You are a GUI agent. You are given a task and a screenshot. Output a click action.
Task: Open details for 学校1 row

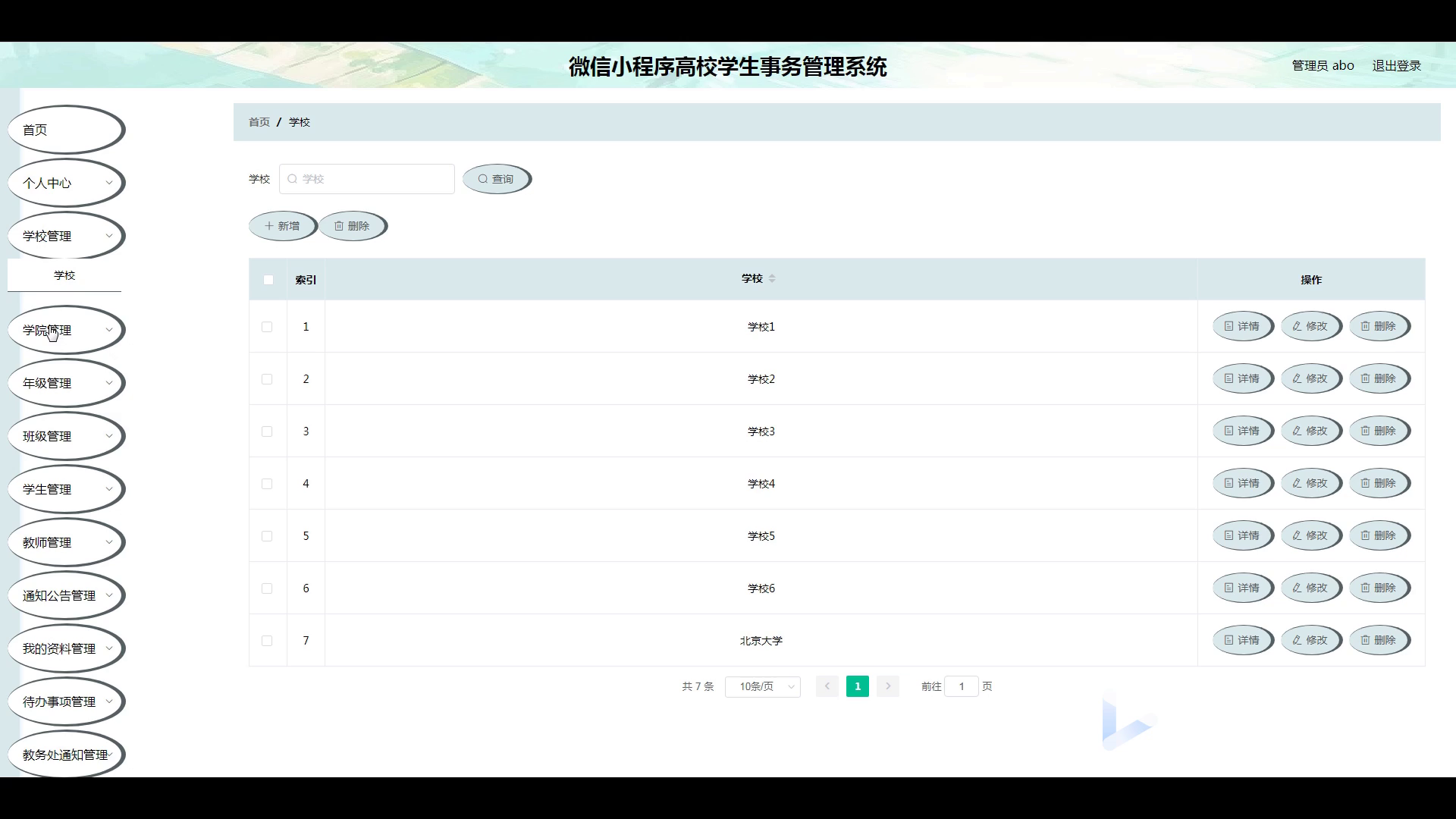point(1242,326)
